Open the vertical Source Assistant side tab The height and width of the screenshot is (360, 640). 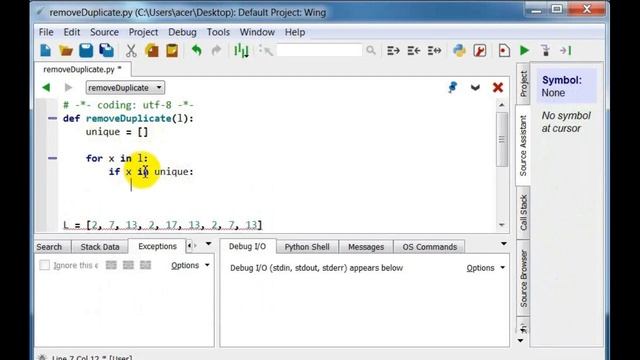point(523,146)
